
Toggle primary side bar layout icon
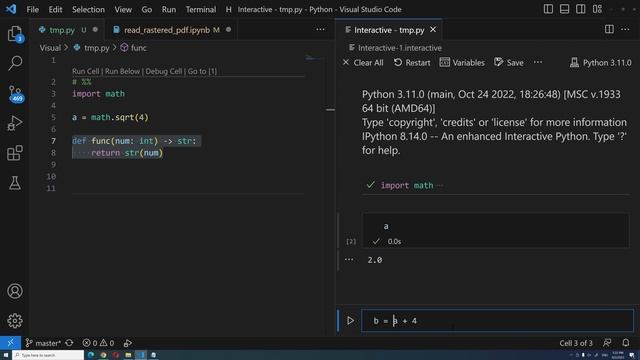tap(548, 9)
